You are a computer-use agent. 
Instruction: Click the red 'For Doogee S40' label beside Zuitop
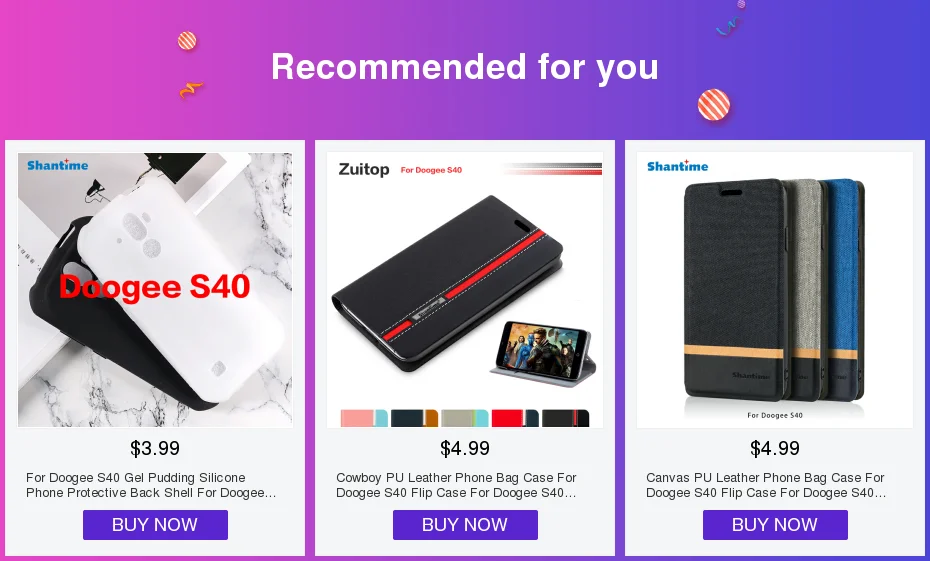(431, 170)
